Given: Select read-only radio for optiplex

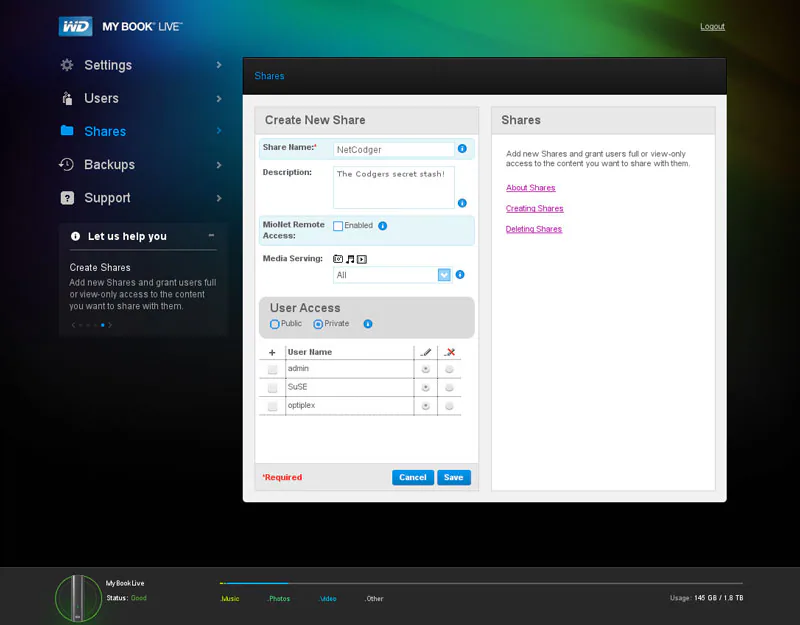Looking at the screenshot, I should (449, 406).
